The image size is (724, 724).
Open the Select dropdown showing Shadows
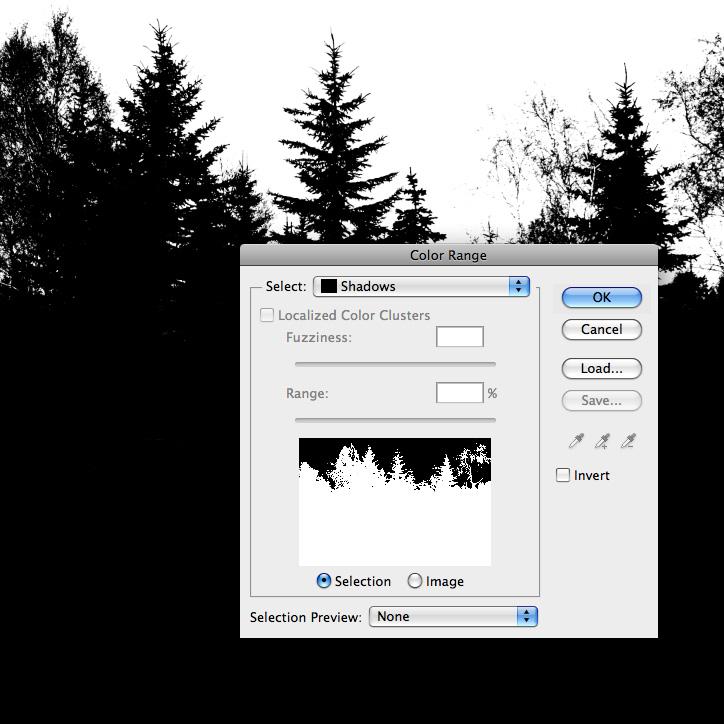click(421, 286)
